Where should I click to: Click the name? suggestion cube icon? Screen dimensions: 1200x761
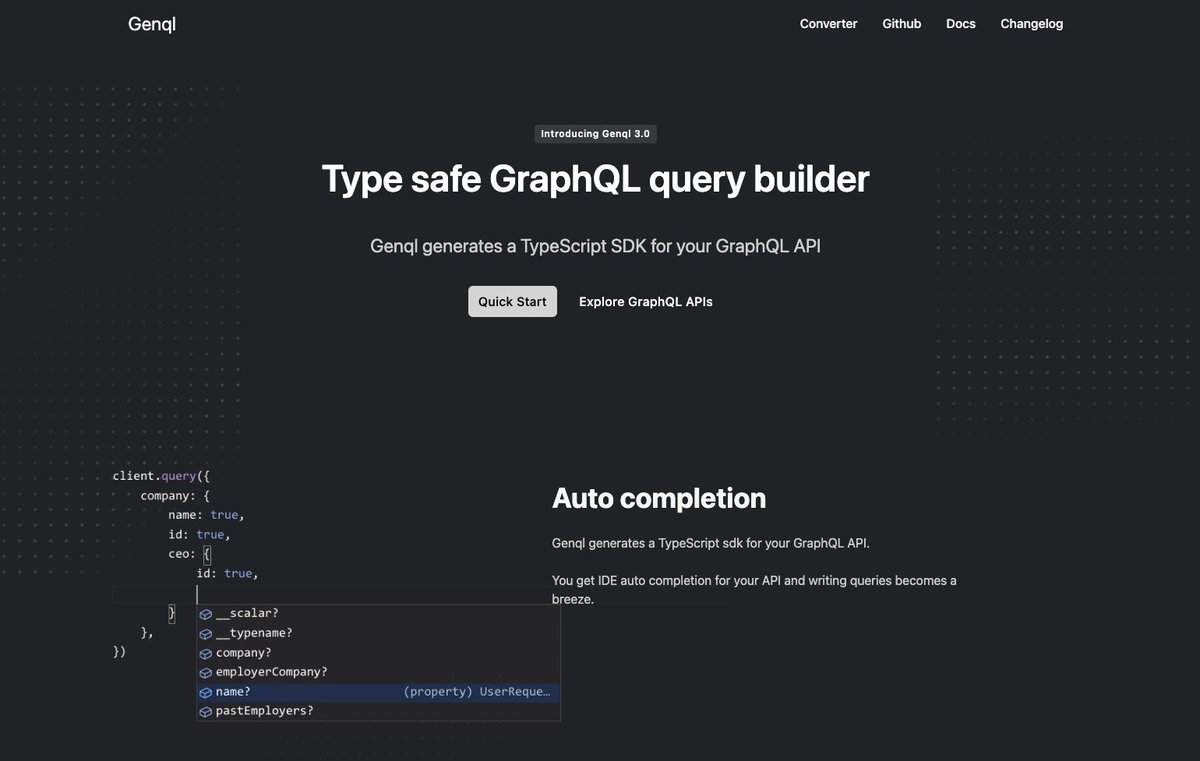pyautogui.click(x=206, y=692)
